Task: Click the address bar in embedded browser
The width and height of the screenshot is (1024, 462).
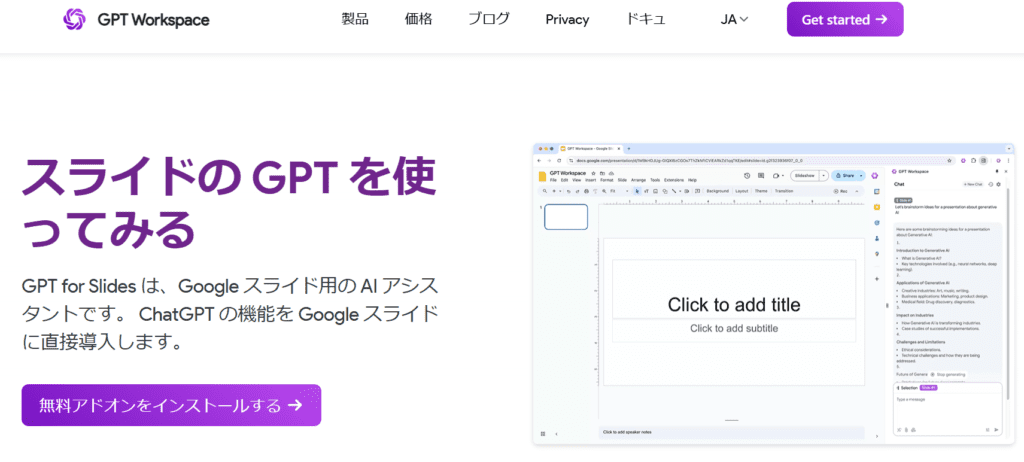Action: click(761, 159)
